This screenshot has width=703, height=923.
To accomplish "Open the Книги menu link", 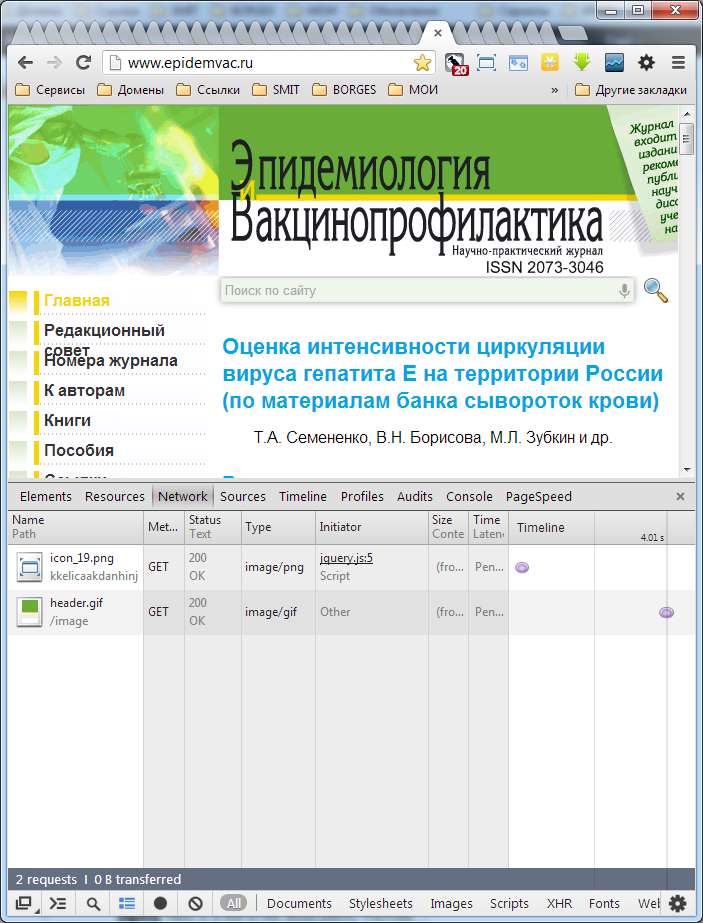I will [67, 420].
